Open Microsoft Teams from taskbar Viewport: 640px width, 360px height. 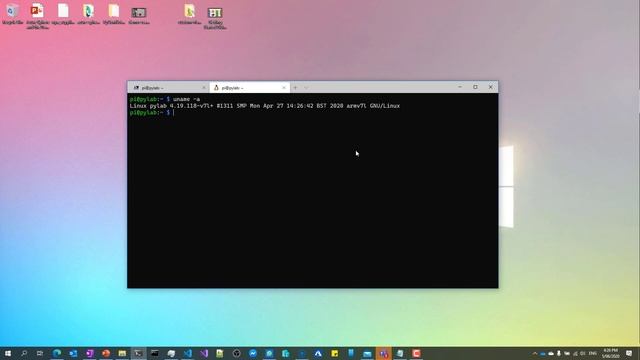tap(383, 353)
